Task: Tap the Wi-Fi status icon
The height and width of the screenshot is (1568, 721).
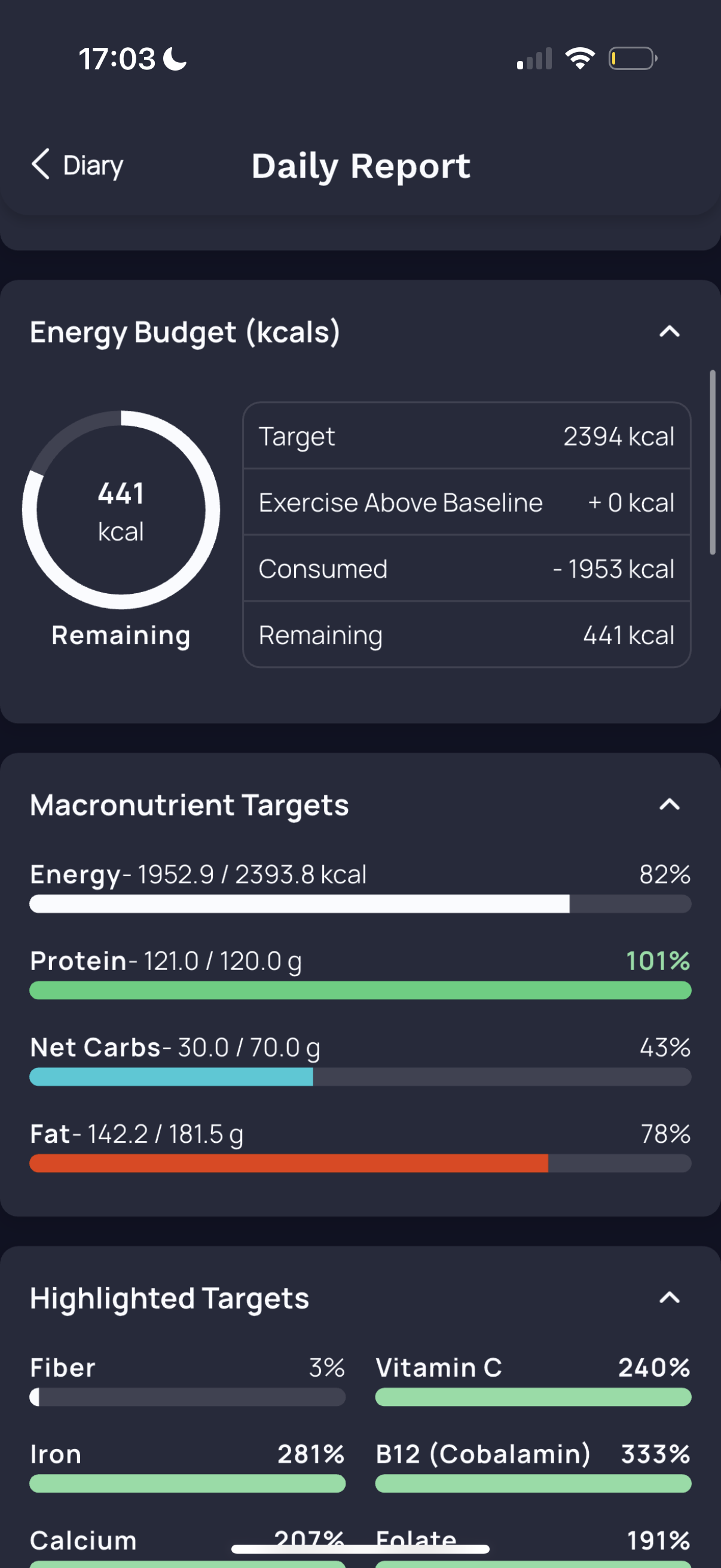Action: [x=580, y=59]
